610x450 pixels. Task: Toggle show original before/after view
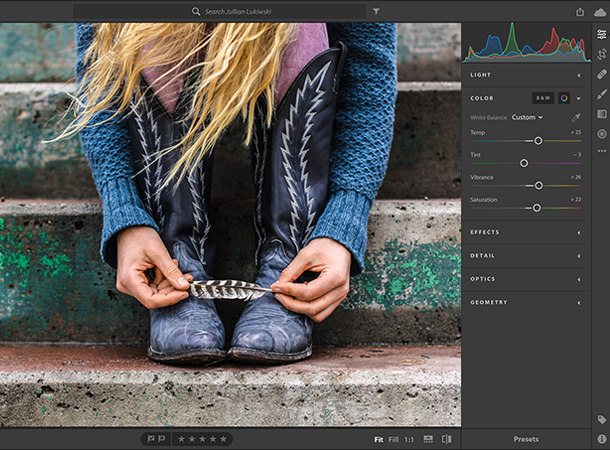click(446, 439)
